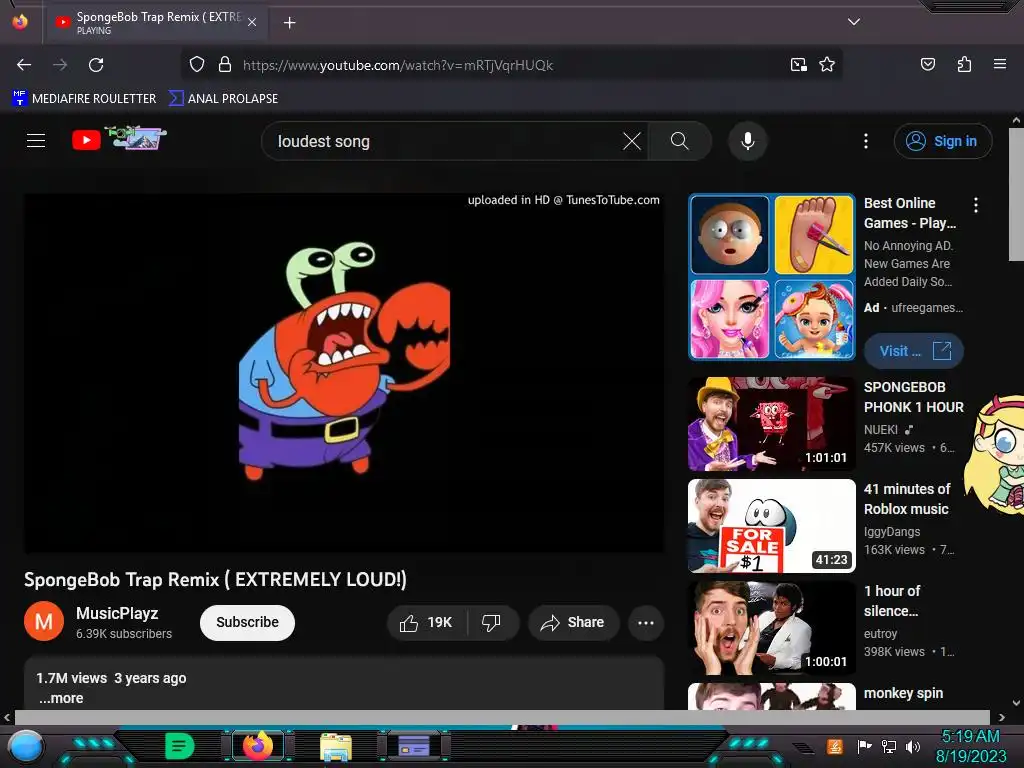
Task: Expand description with ...more
Action: (x=61, y=698)
